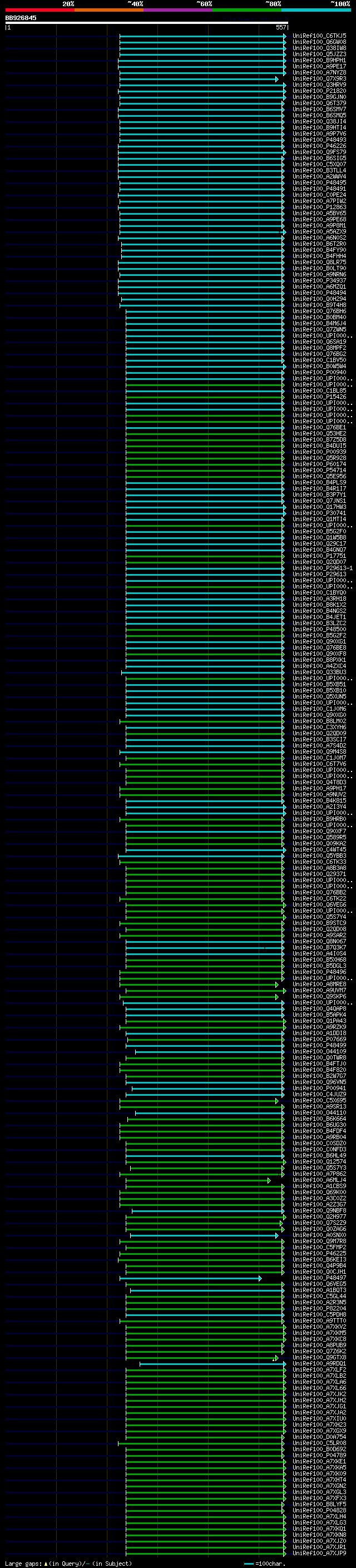Select hit label UniRef100_Q9FS79
The width and height of the screenshot is (356, 1568).
click(x=319, y=152)
